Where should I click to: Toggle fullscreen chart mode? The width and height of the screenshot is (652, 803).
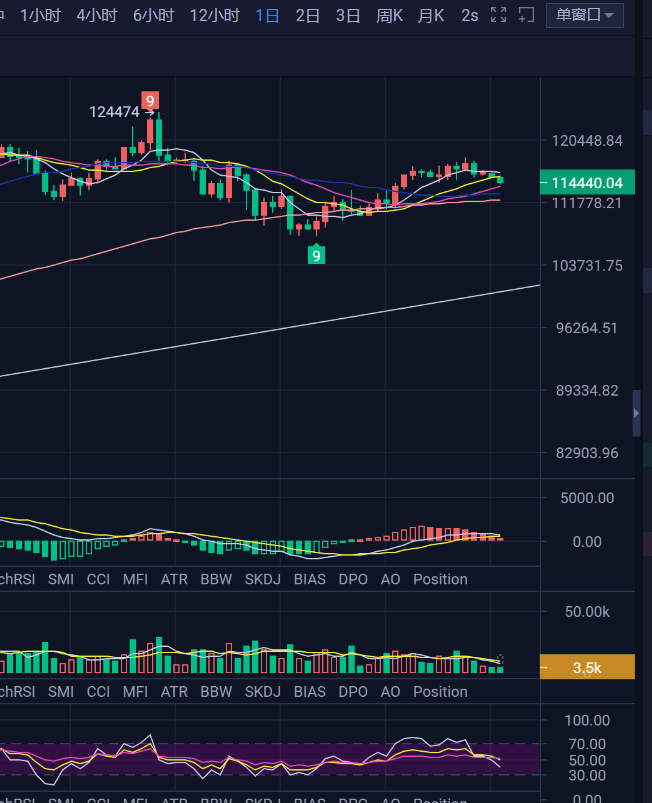click(x=498, y=15)
